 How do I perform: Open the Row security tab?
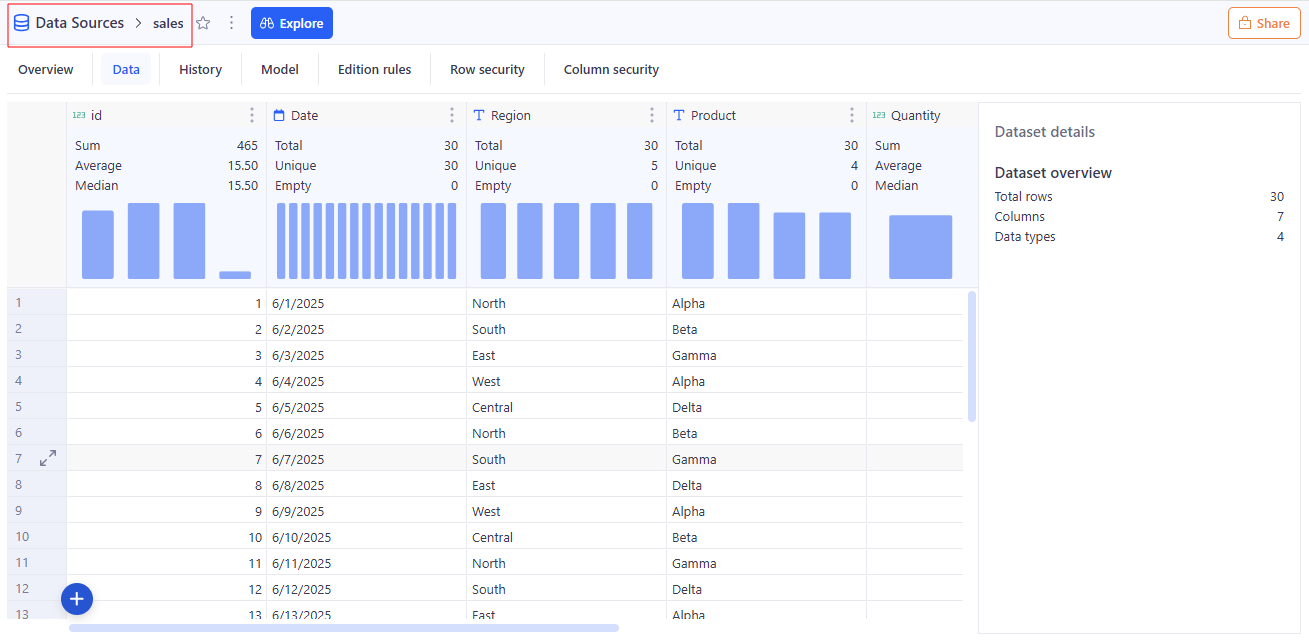point(487,70)
